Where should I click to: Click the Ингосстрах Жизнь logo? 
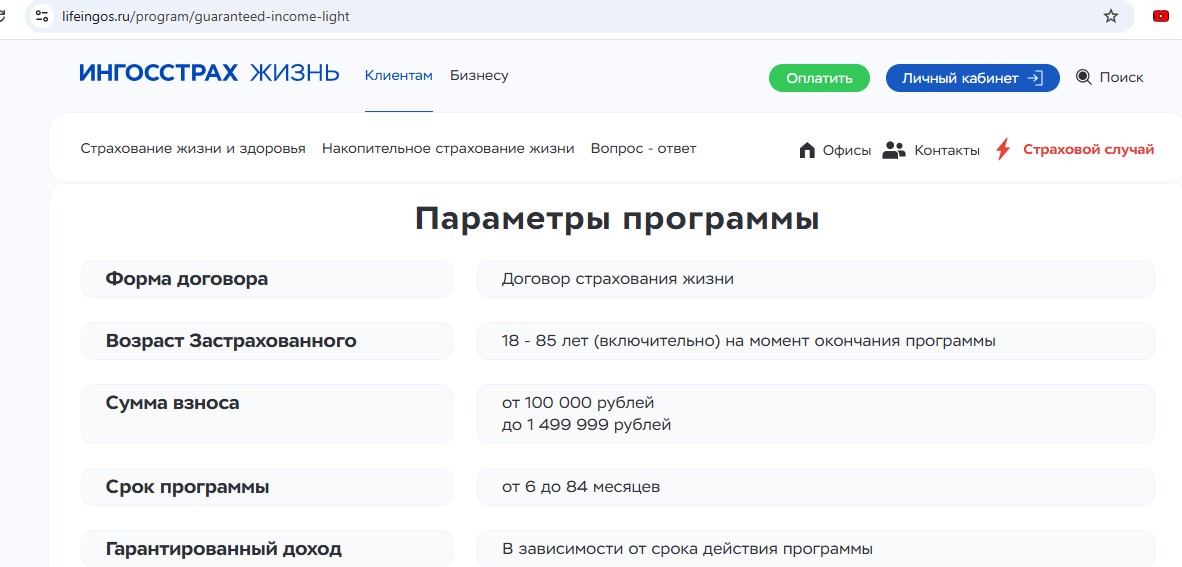click(209, 74)
